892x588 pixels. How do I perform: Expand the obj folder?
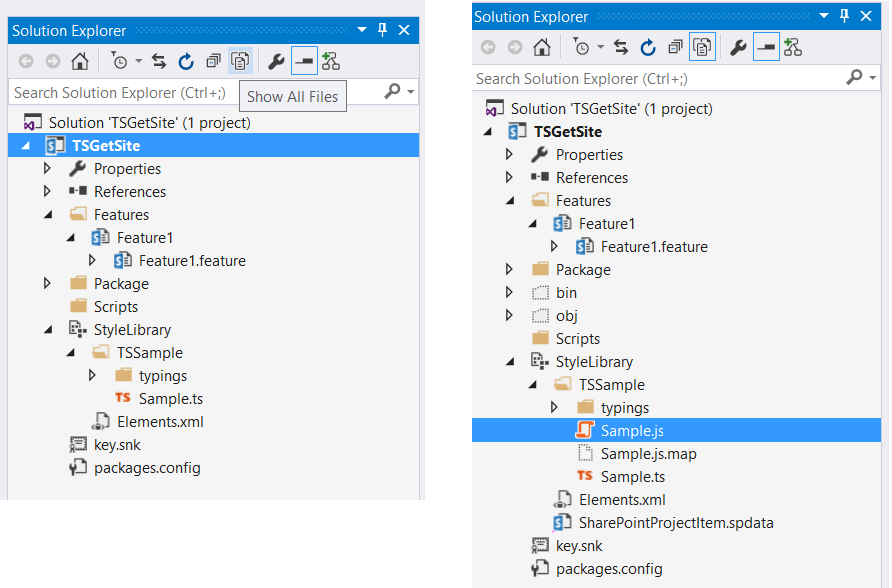click(x=509, y=316)
